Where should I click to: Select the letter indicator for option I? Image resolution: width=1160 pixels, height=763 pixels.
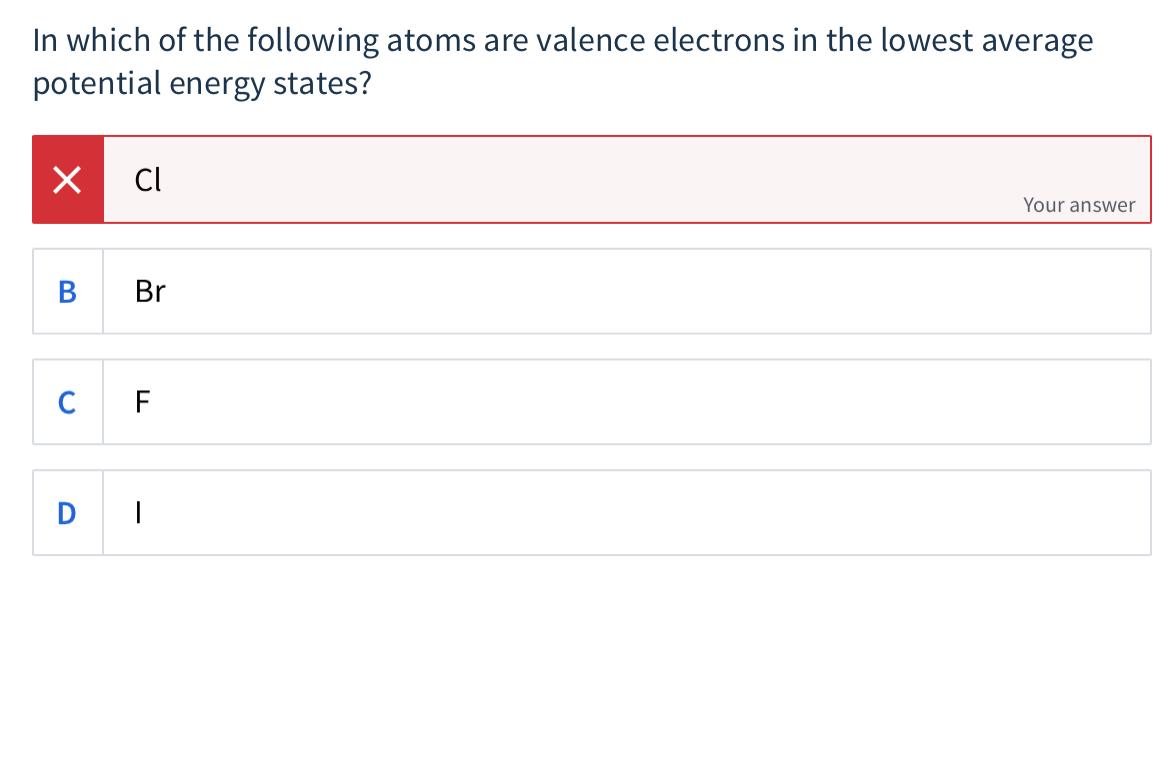(x=66, y=513)
